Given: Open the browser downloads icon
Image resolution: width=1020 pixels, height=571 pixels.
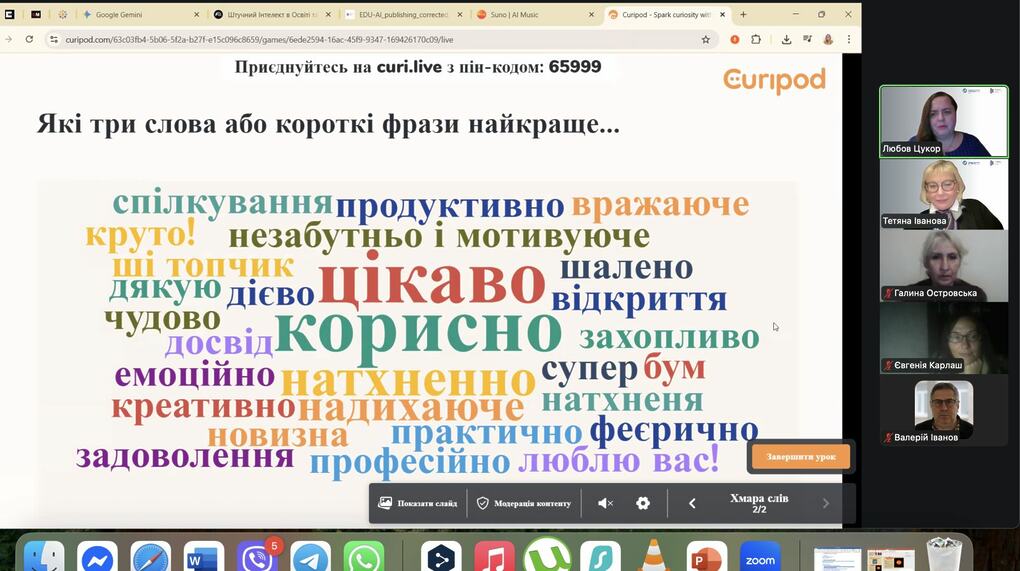Looking at the screenshot, I should tap(786, 39).
